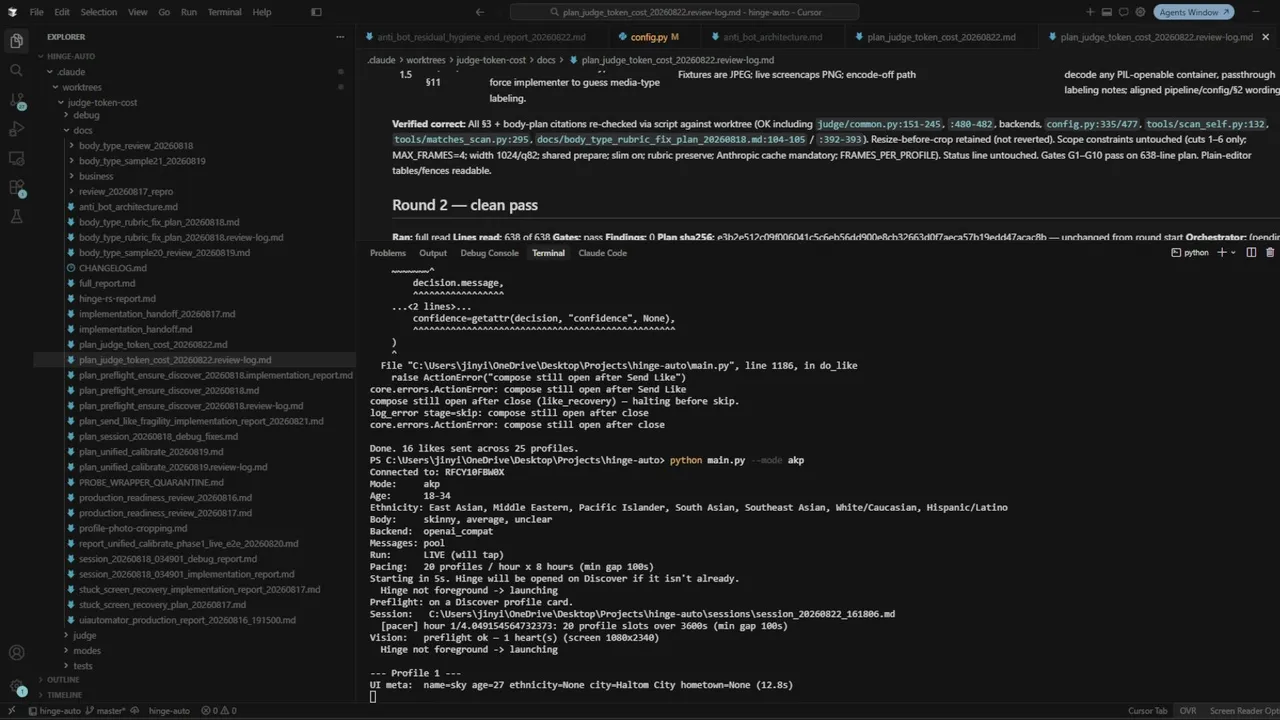Open the Selection menu

pyautogui.click(x=98, y=12)
